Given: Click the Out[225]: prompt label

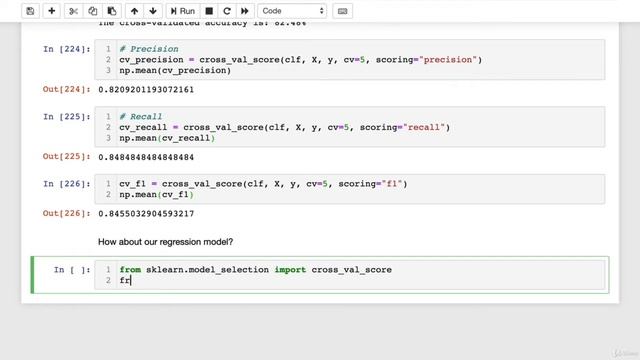Looking at the screenshot, I should (x=67, y=157).
